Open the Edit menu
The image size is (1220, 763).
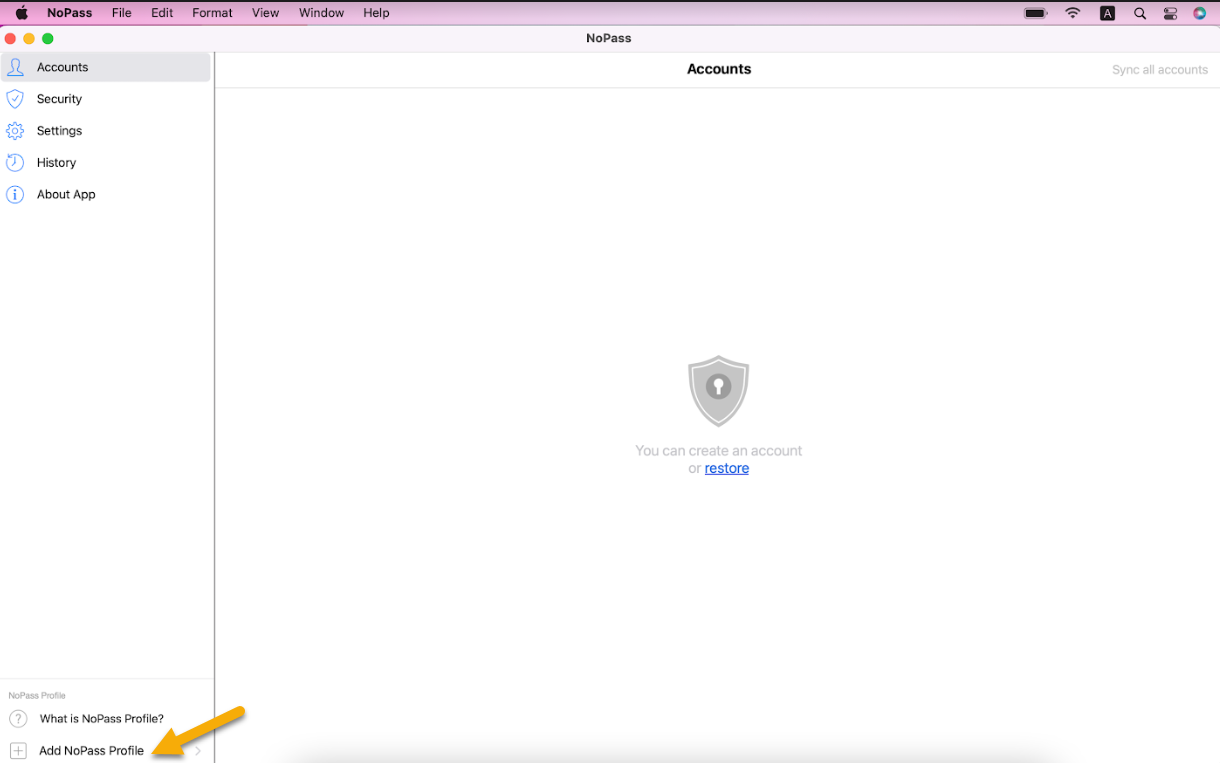[162, 13]
